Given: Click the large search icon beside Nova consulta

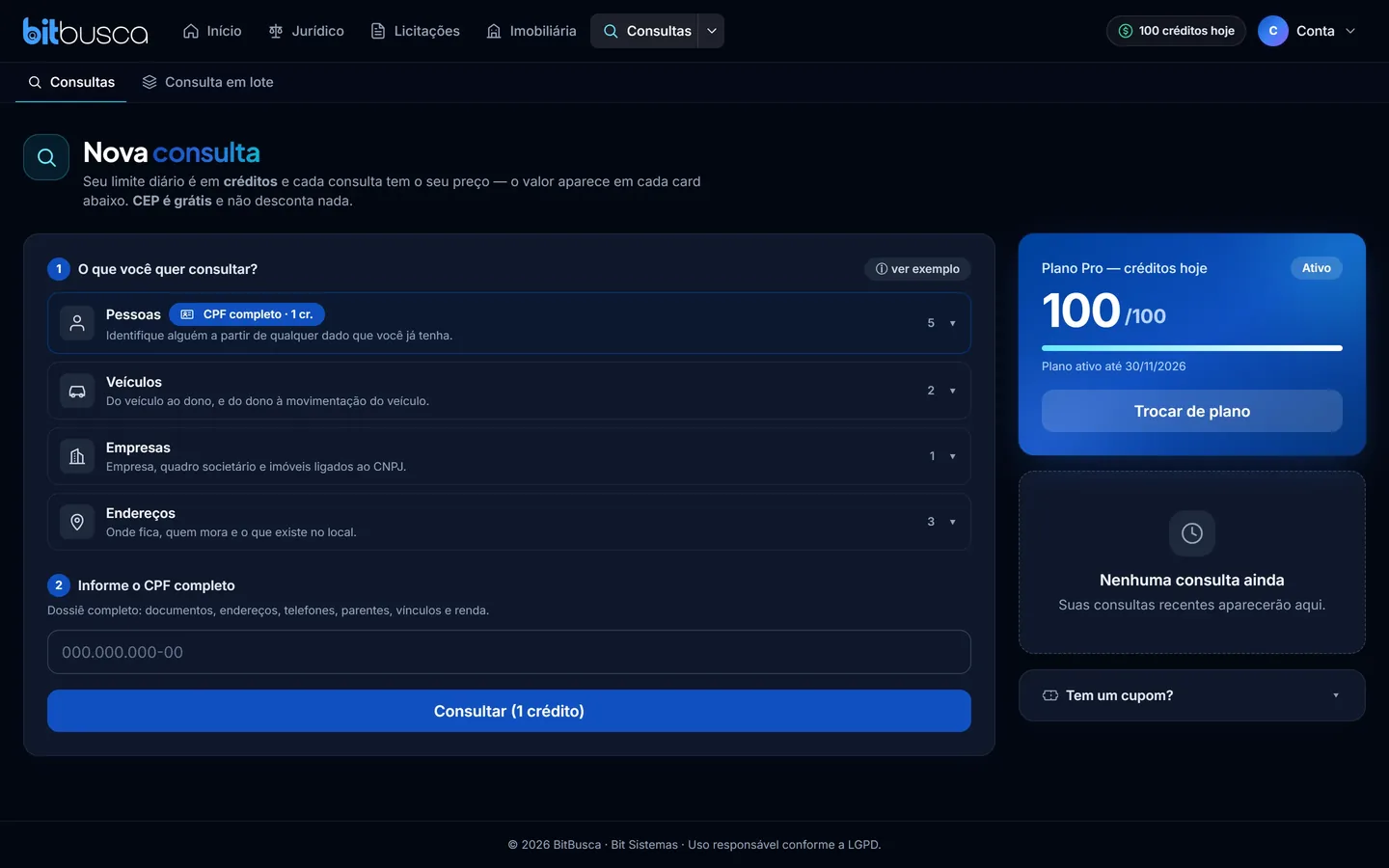Looking at the screenshot, I should (46, 157).
